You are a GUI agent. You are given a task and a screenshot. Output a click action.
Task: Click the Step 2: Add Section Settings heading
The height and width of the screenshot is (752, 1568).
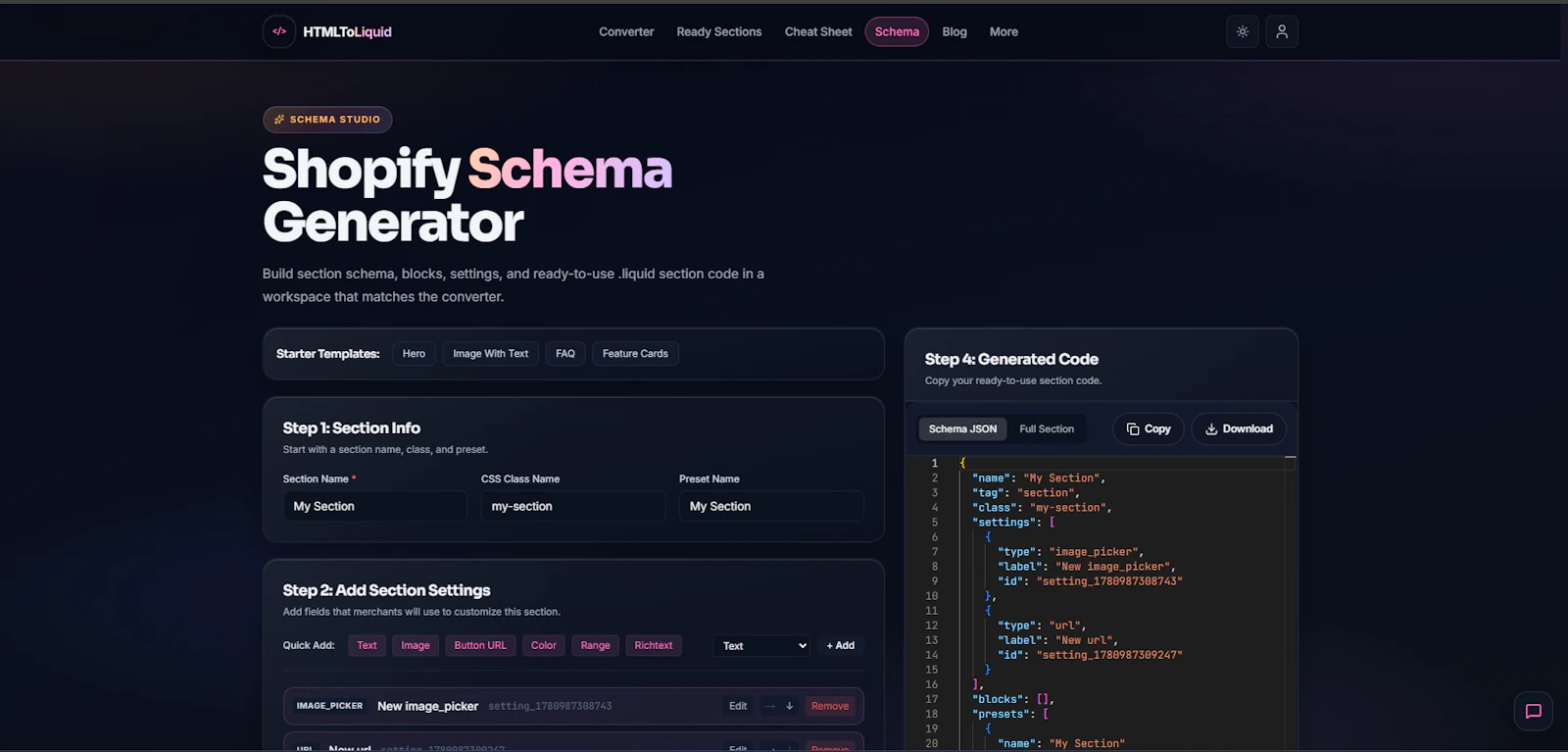387,590
